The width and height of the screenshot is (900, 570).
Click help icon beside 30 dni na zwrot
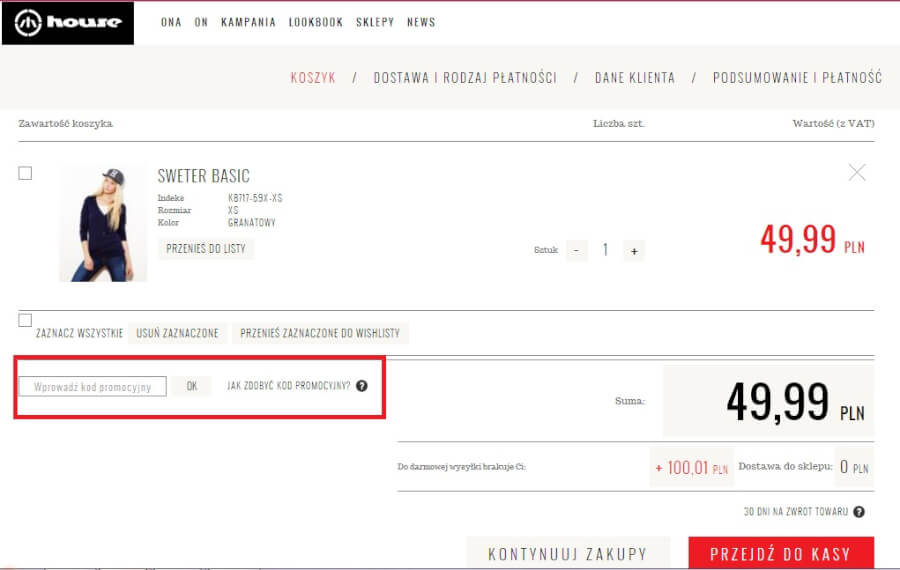858,512
